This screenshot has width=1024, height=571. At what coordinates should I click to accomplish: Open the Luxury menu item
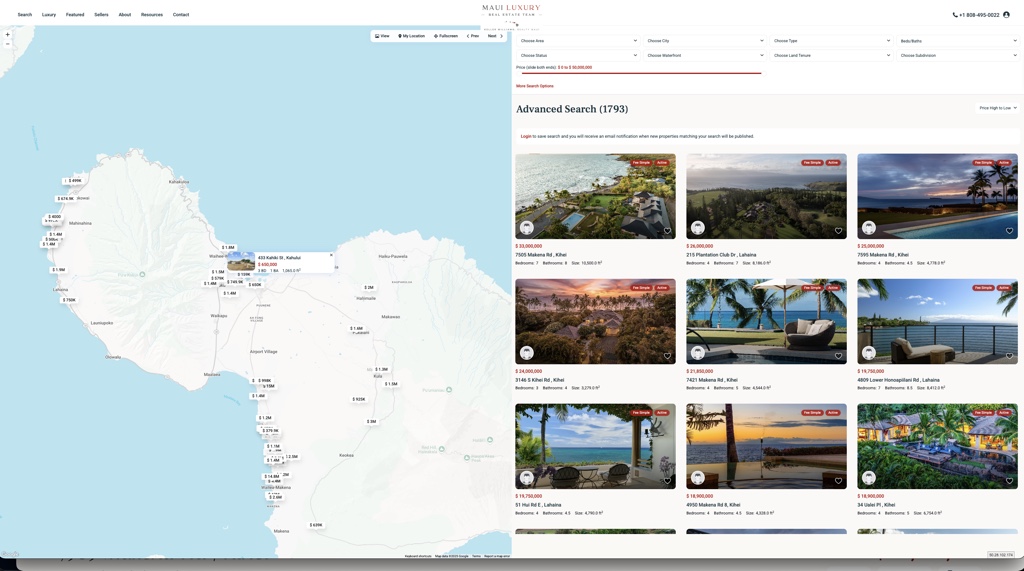pyautogui.click(x=49, y=15)
